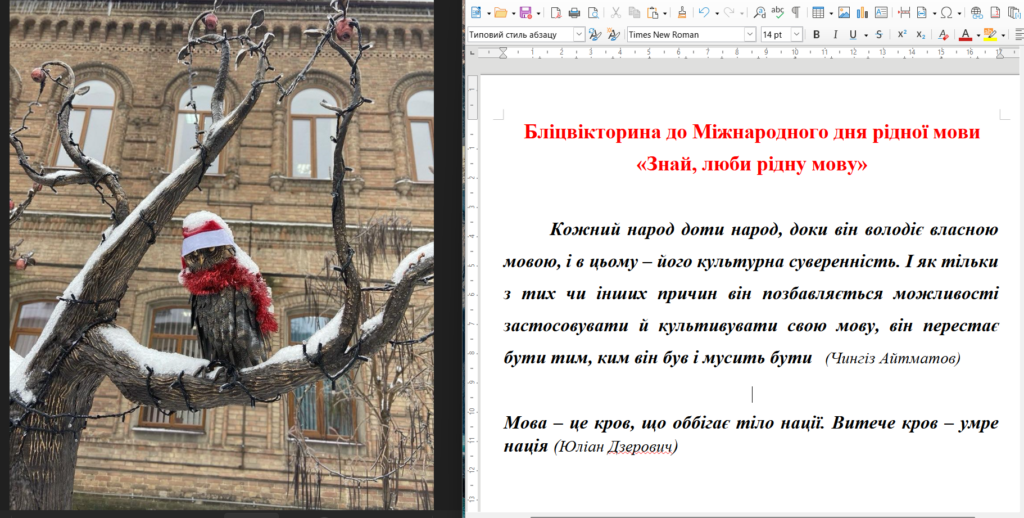Apply the red font color swatch
This screenshot has width=1024, height=518.
tap(964, 34)
